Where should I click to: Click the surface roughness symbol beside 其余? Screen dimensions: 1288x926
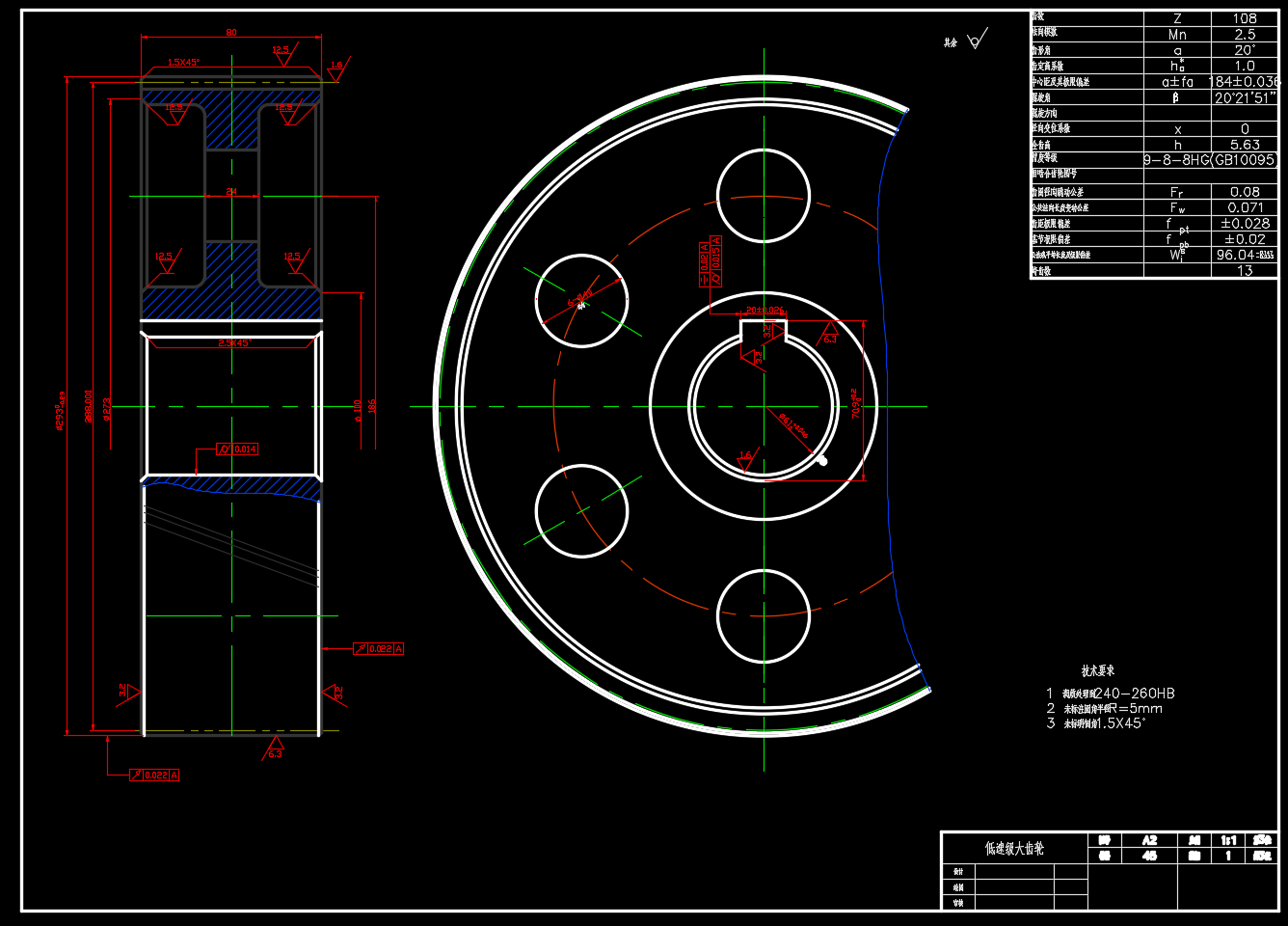pyautogui.click(x=977, y=41)
